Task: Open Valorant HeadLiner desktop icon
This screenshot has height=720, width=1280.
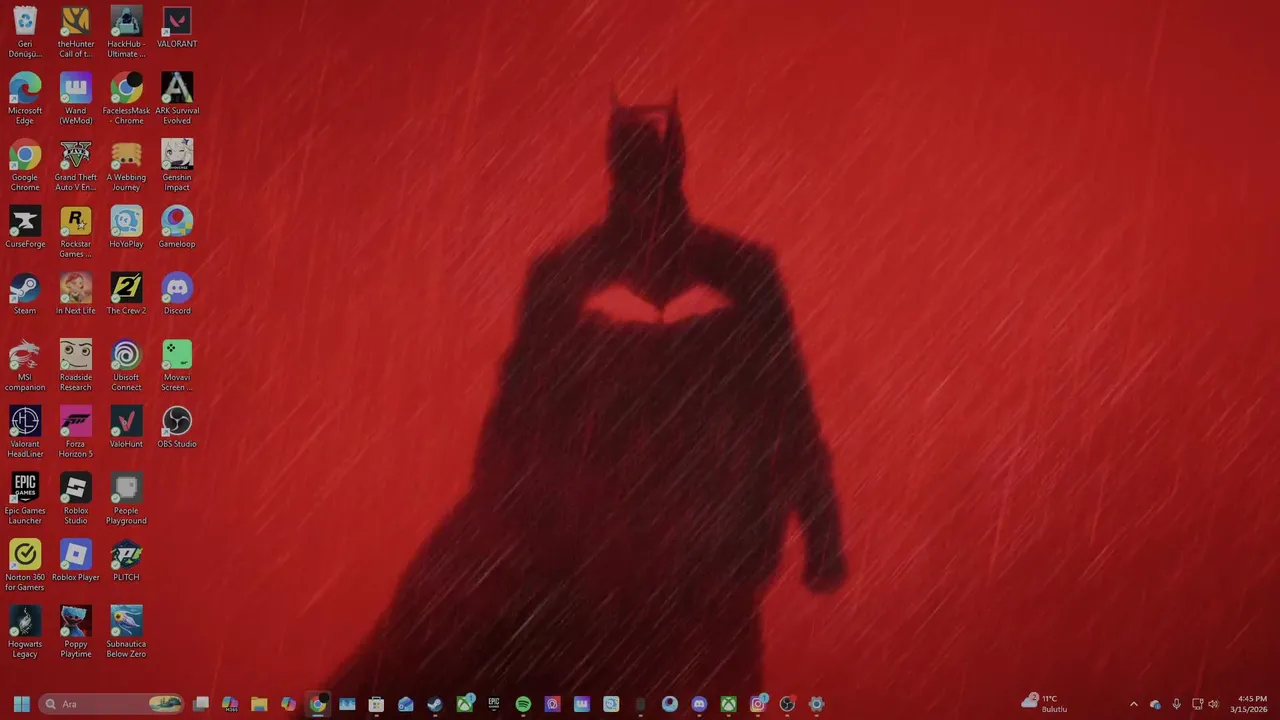Action: pyautogui.click(x=25, y=433)
